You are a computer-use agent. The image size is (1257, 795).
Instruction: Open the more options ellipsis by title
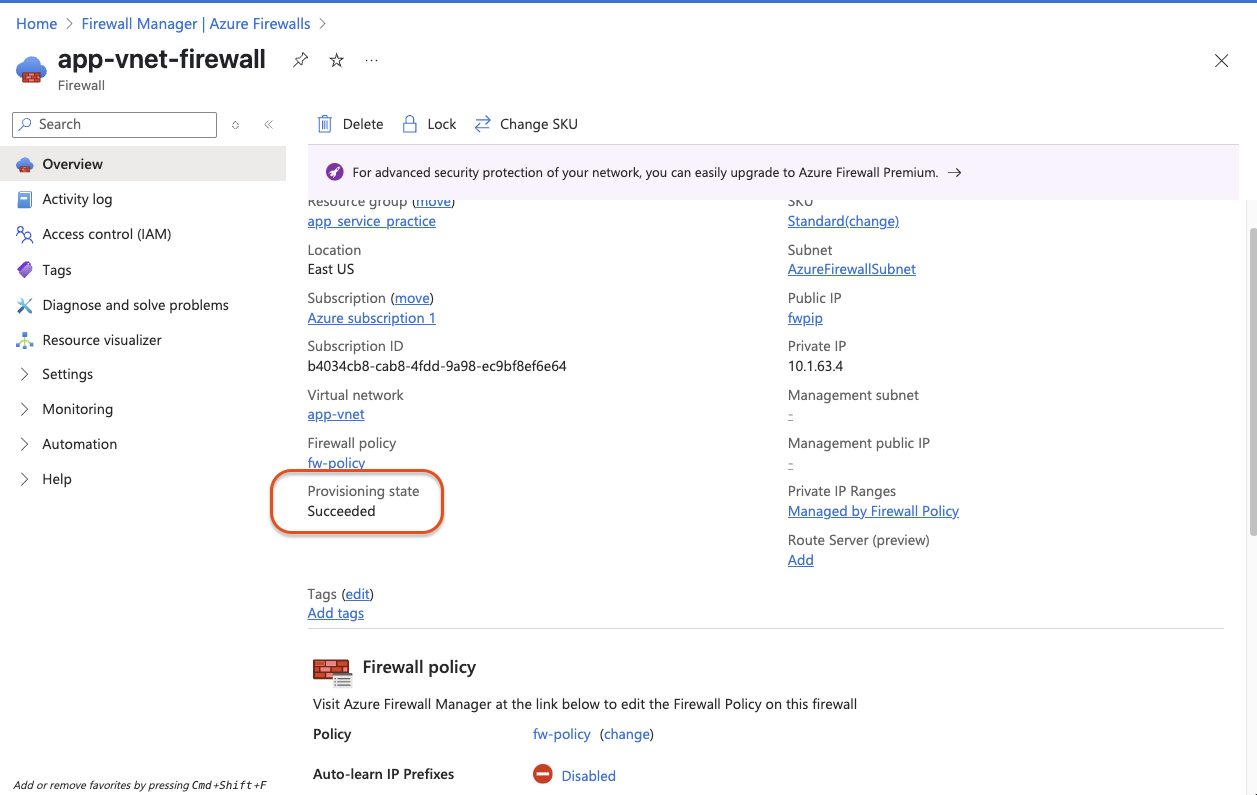(x=372, y=60)
